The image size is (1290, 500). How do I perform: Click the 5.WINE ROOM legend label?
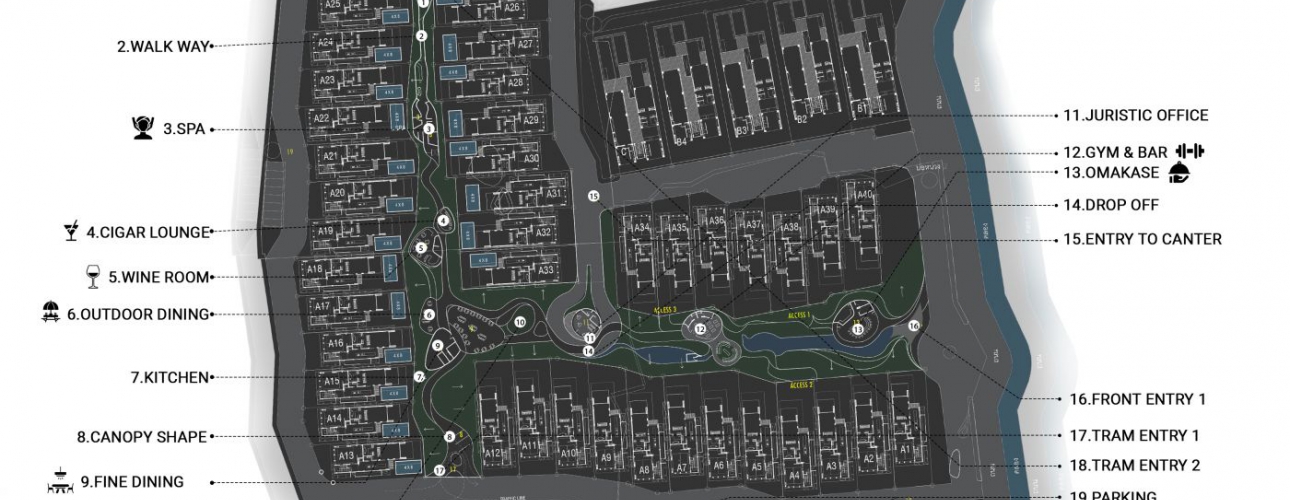point(159,277)
